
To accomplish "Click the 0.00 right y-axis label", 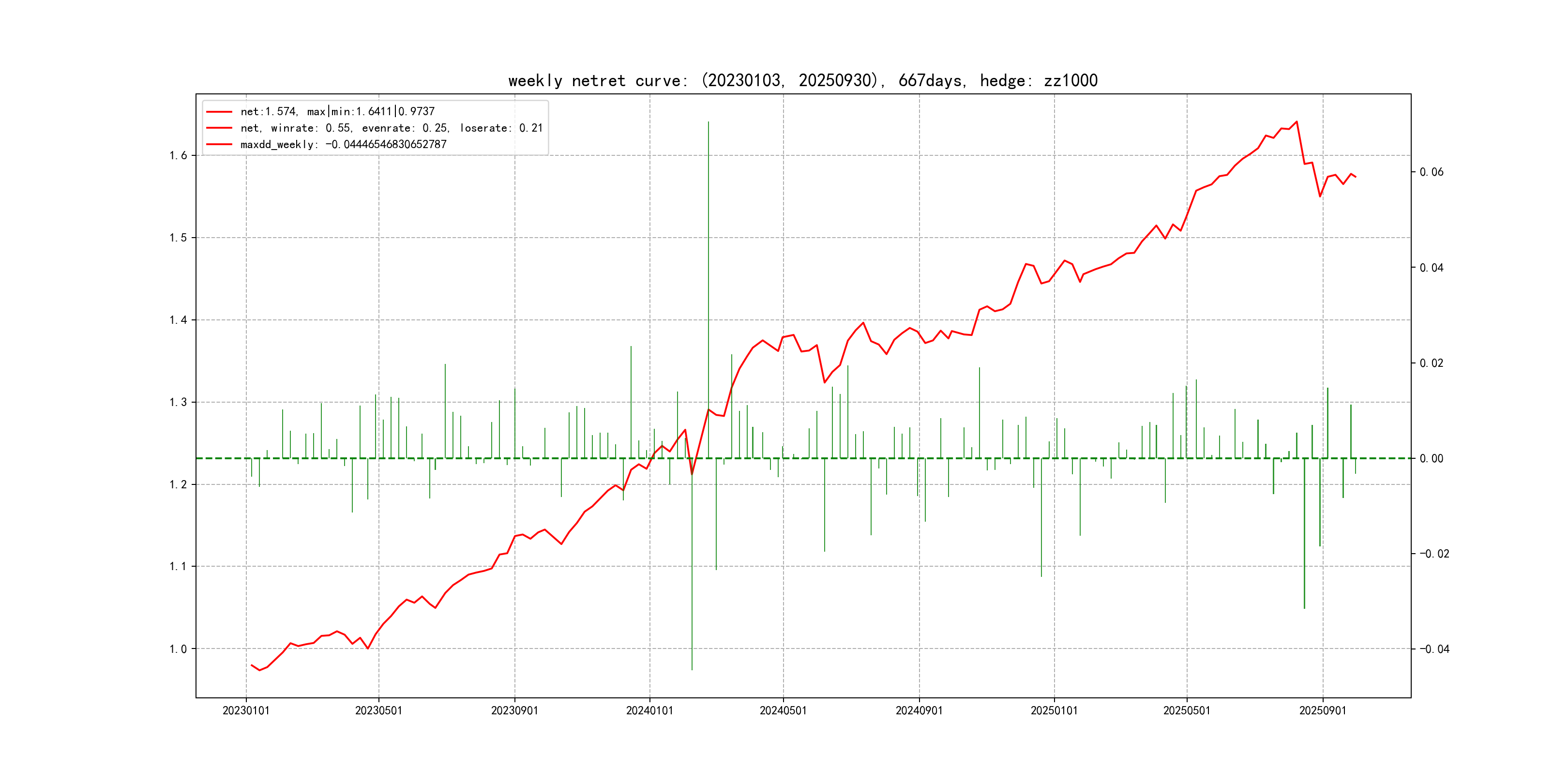I will pyautogui.click(x=1431, y=459).
